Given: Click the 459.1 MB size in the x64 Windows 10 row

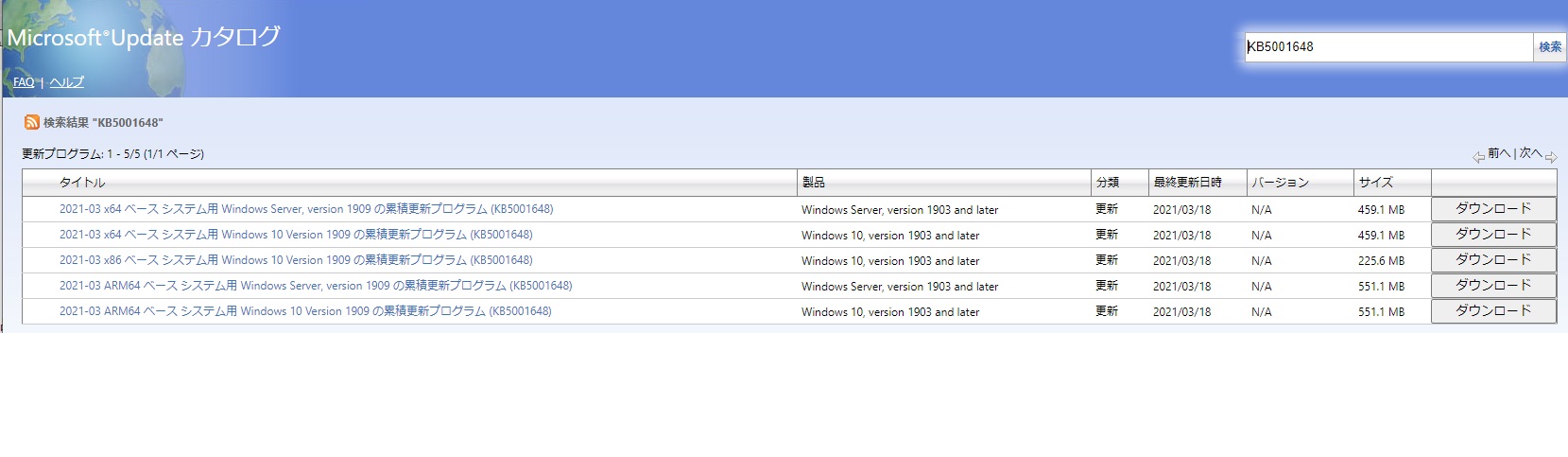Looking at the screenshot, I should [1381, 236].
